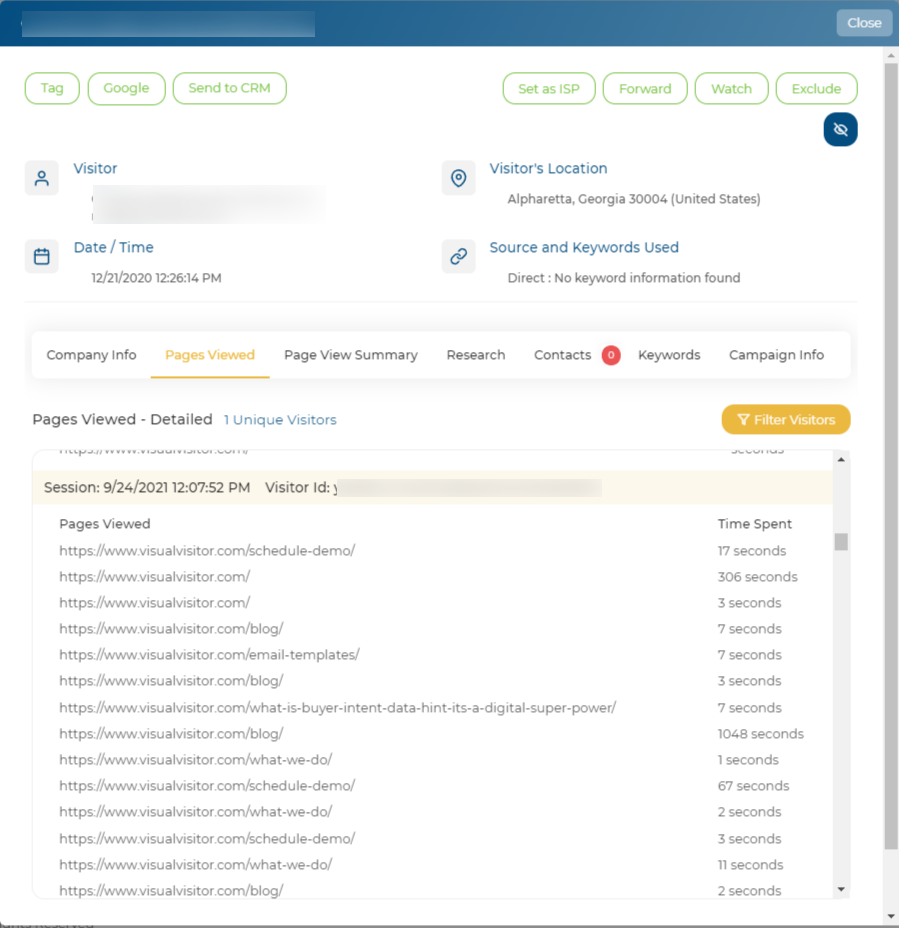Click the Pages Viewed column header
The height and width of the screenshot is (928, 899).
(x=105, y=524)
